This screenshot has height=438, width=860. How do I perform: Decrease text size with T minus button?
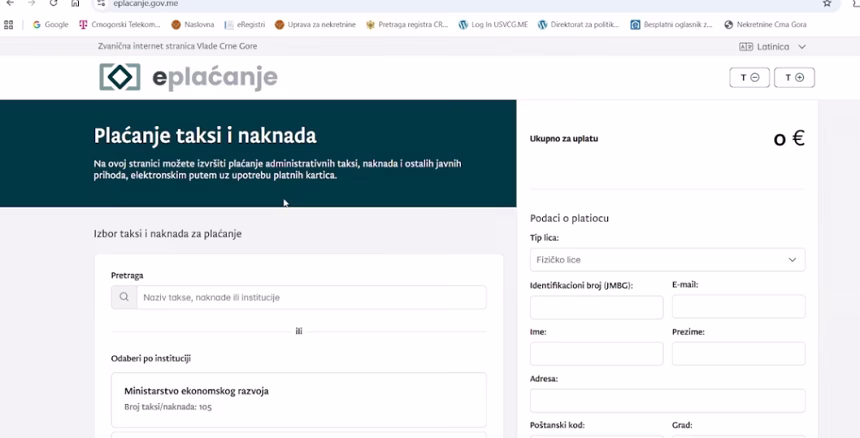point(750,77)
